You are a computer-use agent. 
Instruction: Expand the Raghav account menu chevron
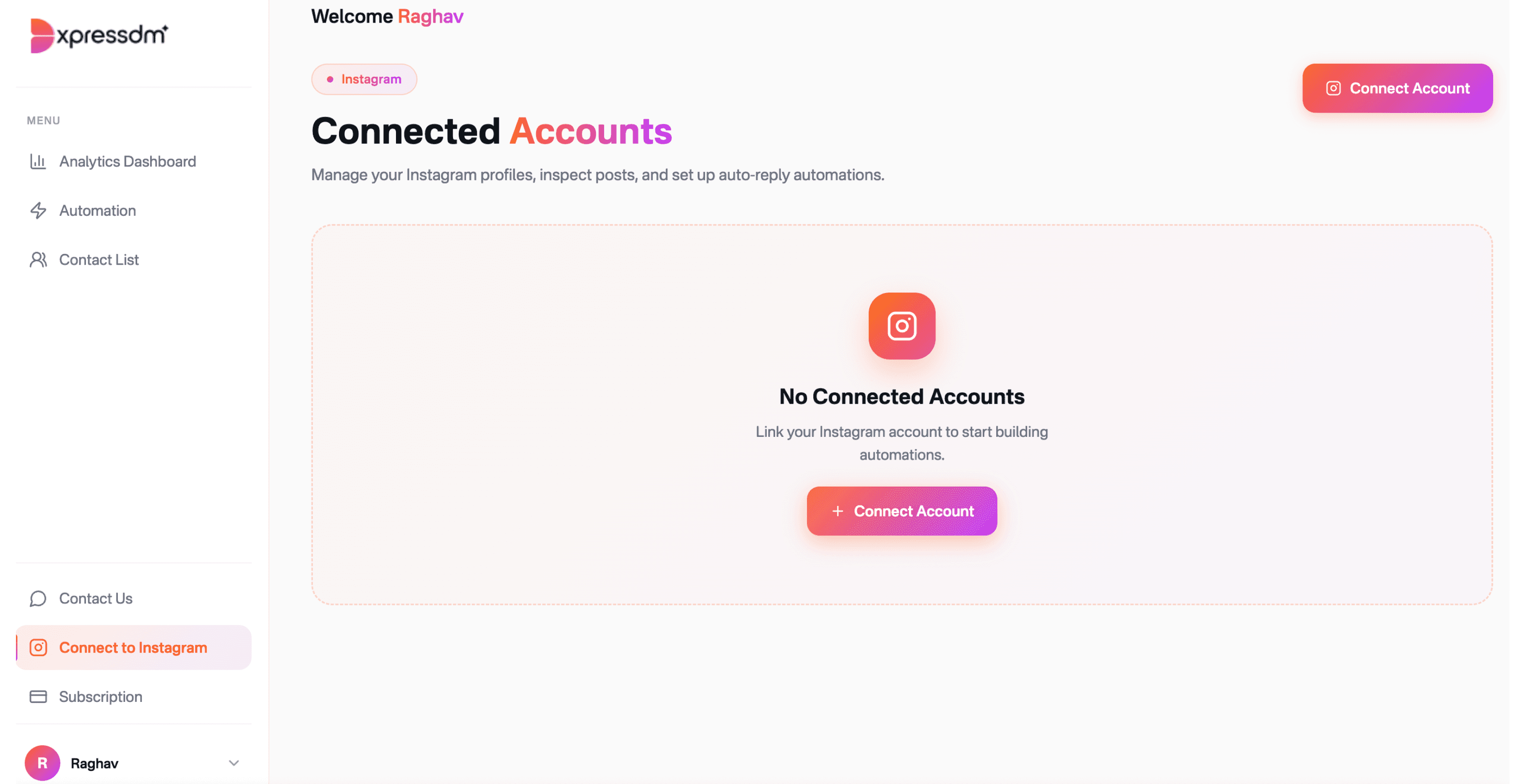(233, 763)
